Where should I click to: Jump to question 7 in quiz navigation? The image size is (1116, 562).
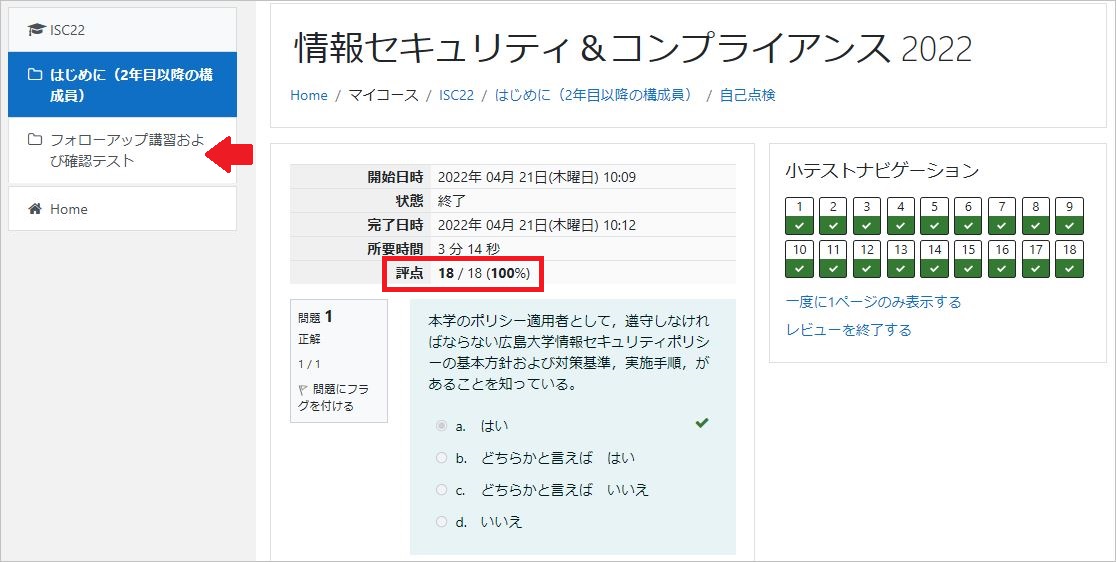[1002, 216]
